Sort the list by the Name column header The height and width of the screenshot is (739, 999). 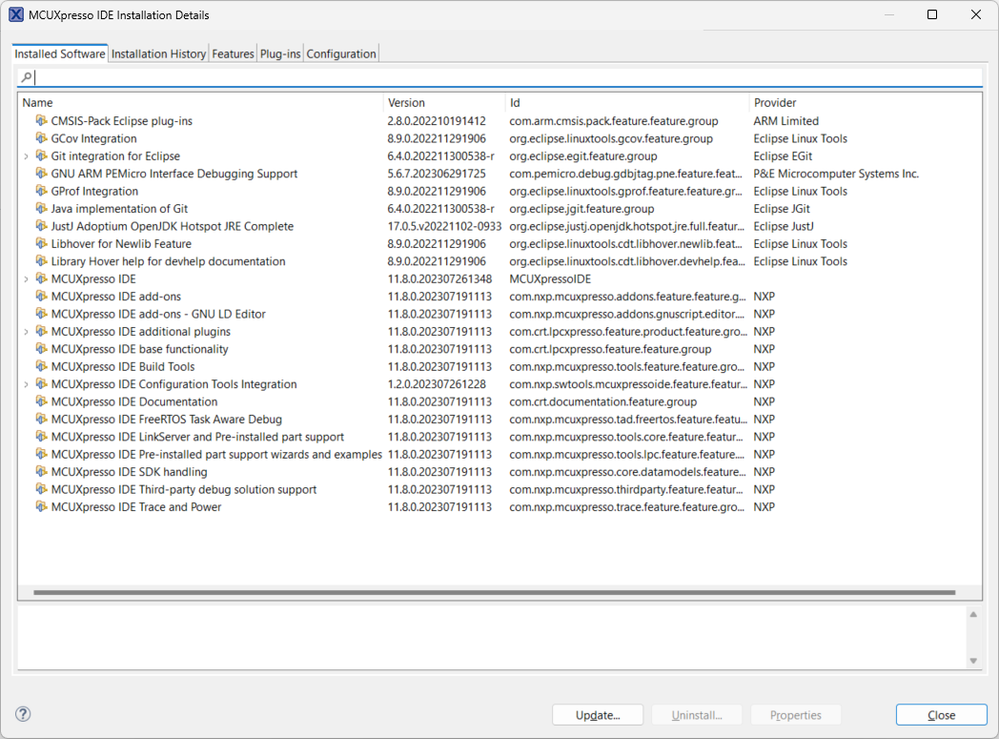click(201, 103)
